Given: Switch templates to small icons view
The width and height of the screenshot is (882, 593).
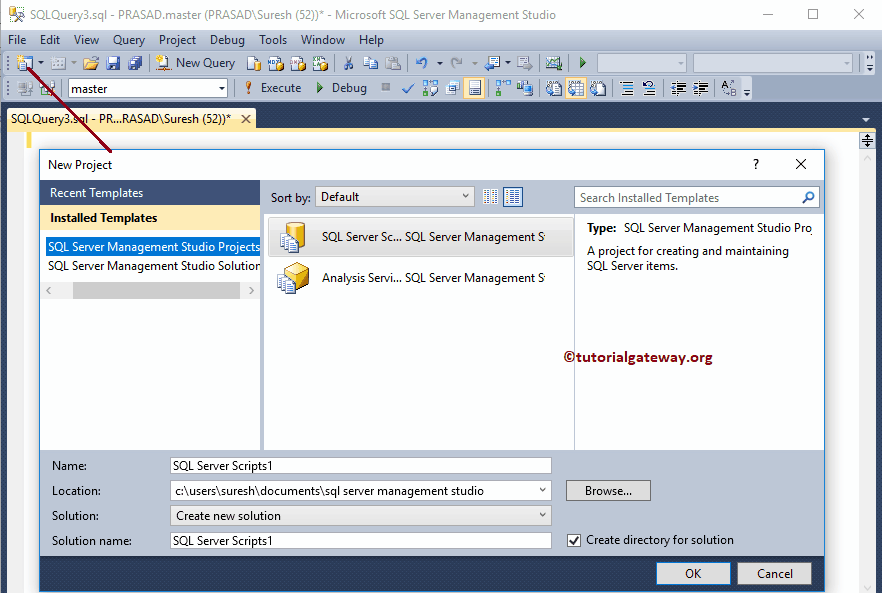Looking at the screenshot, I should (491, 197).
